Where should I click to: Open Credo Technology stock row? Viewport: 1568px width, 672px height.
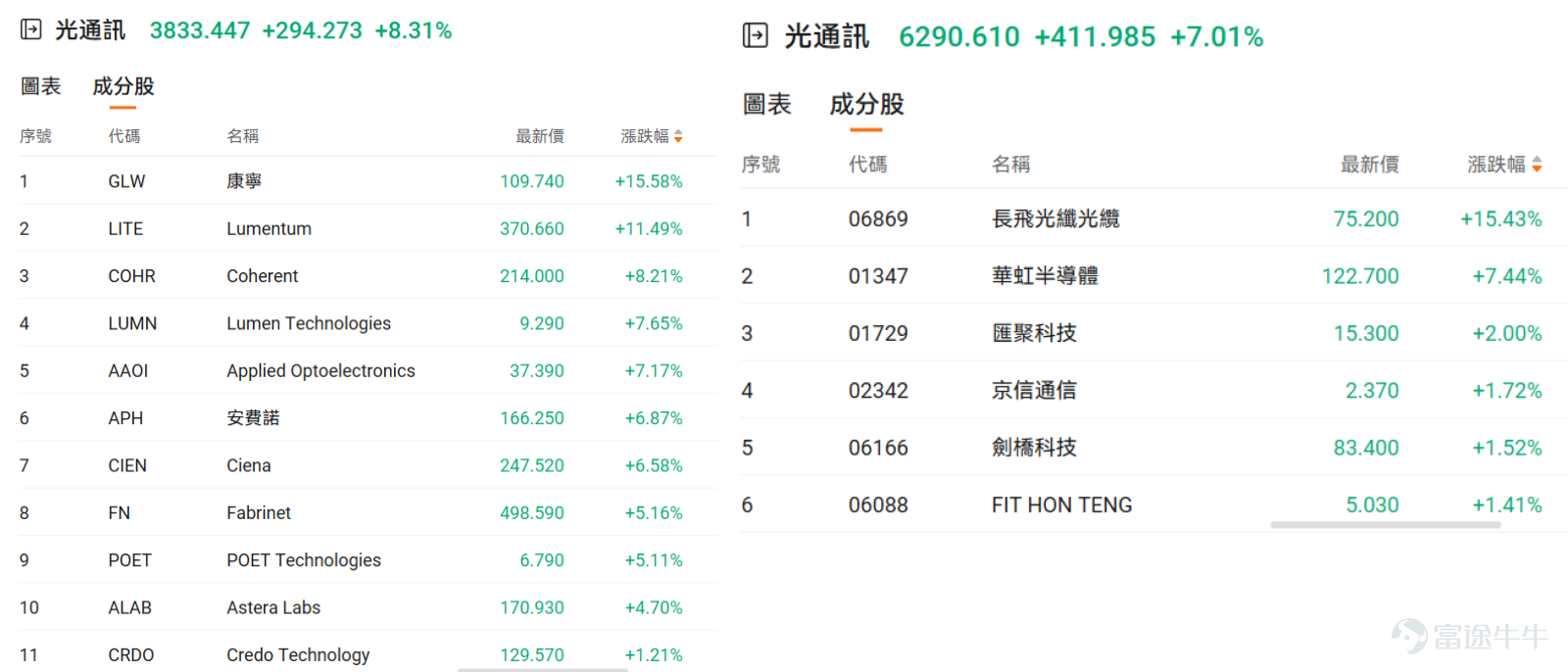pos(367,651)
